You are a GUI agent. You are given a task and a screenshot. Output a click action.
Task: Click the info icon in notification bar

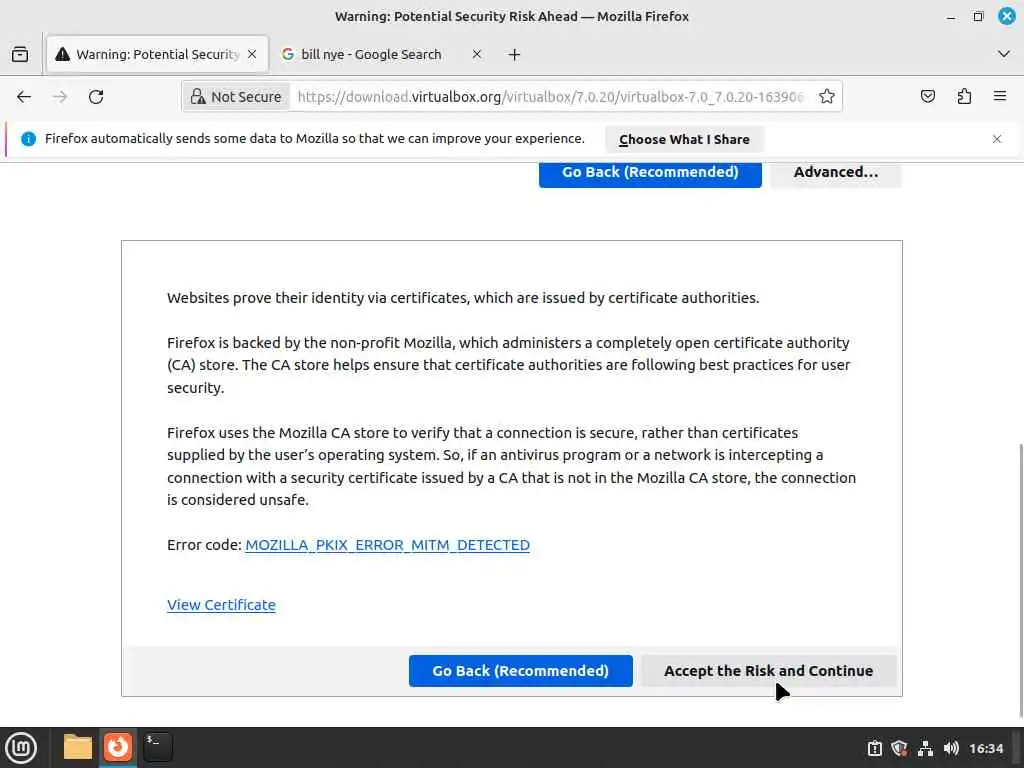(x=28, y=139)
